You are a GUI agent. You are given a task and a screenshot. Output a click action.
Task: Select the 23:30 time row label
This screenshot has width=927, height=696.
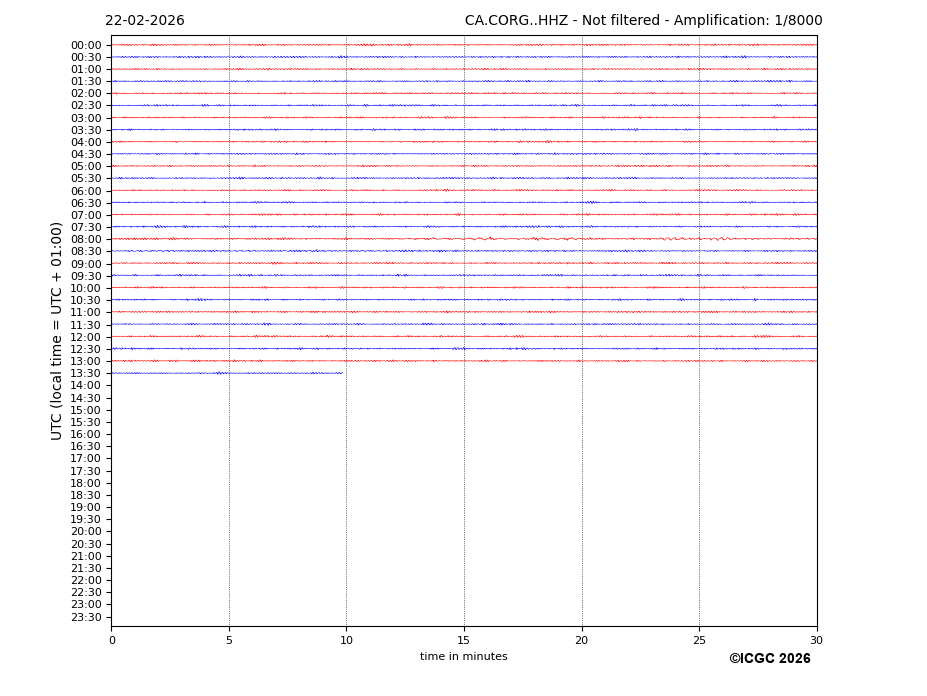click(x=86, y=617)
